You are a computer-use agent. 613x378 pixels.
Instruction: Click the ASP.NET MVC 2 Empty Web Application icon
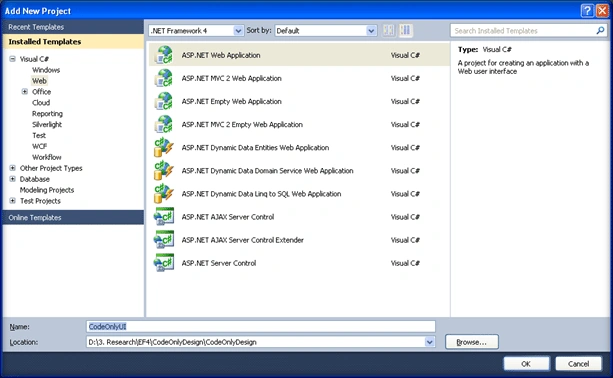click(x=164, y=124)
